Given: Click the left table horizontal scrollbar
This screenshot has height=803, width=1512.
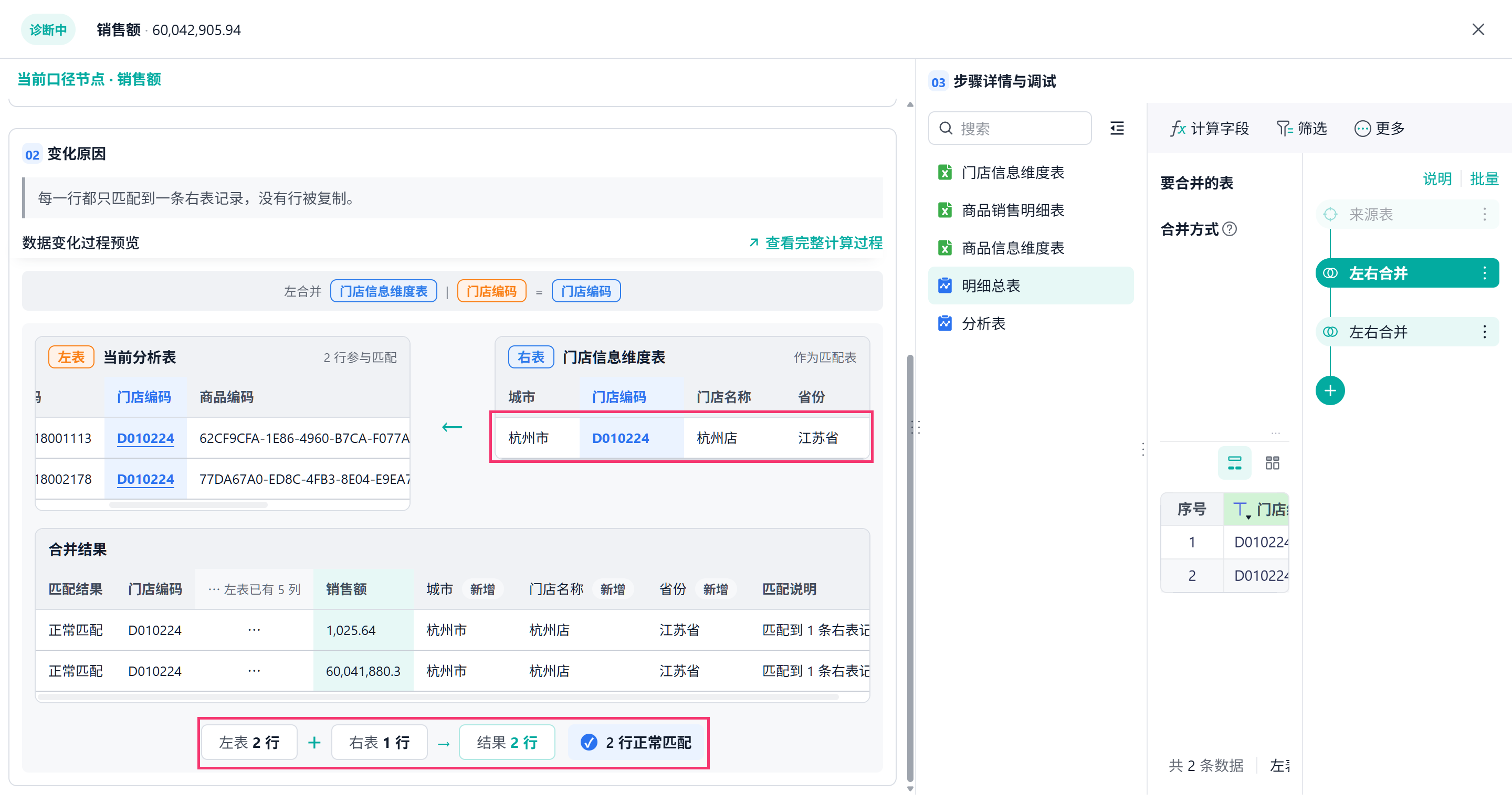Looking at the screenshot, I should pos(188,505).
